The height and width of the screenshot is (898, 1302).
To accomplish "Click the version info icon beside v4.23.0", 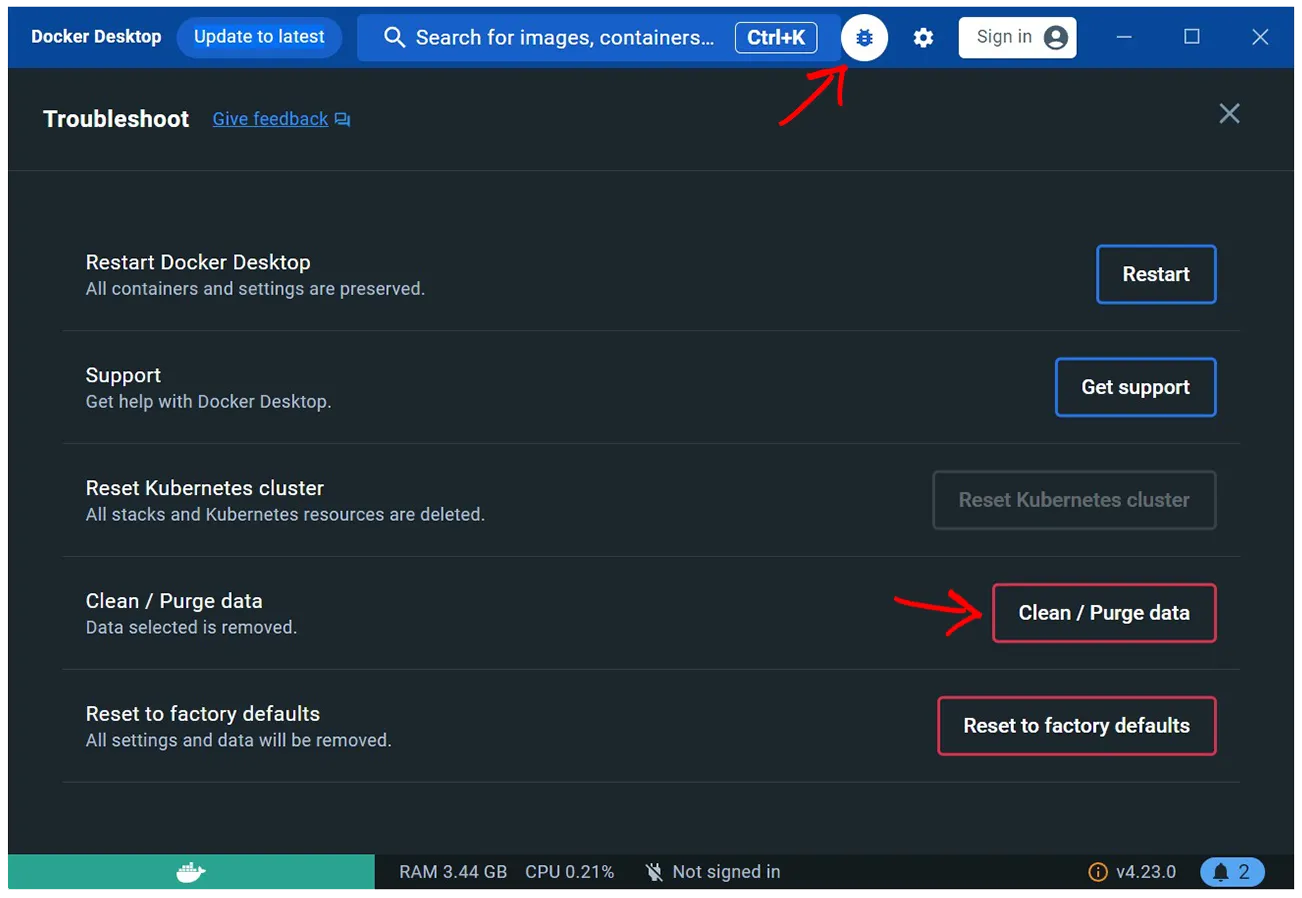I will coord(1097,872).
